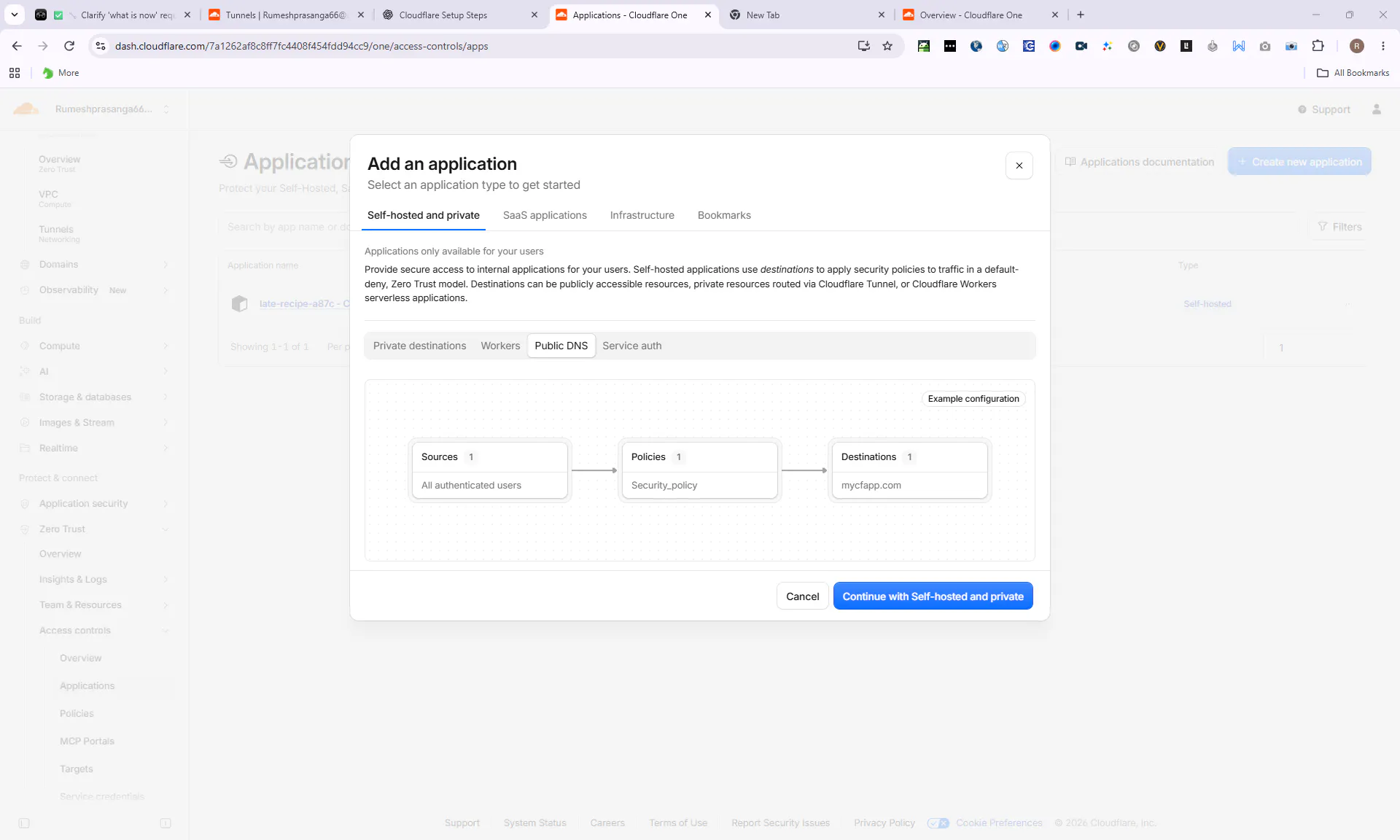1400x840 pixels.
Task: Switch to SaaS applications tab
Action: point(545,215)
